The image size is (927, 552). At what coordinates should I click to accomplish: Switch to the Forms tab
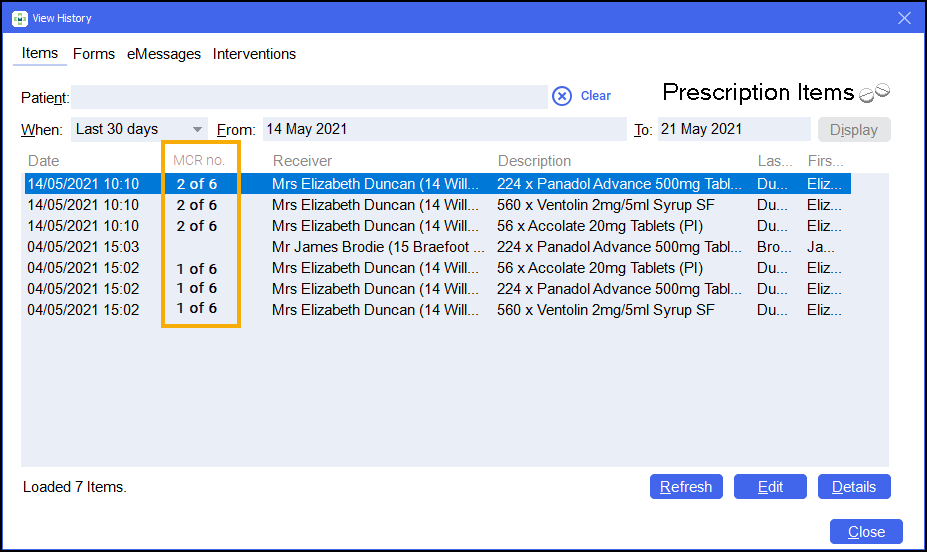click(x=94, y=54)
